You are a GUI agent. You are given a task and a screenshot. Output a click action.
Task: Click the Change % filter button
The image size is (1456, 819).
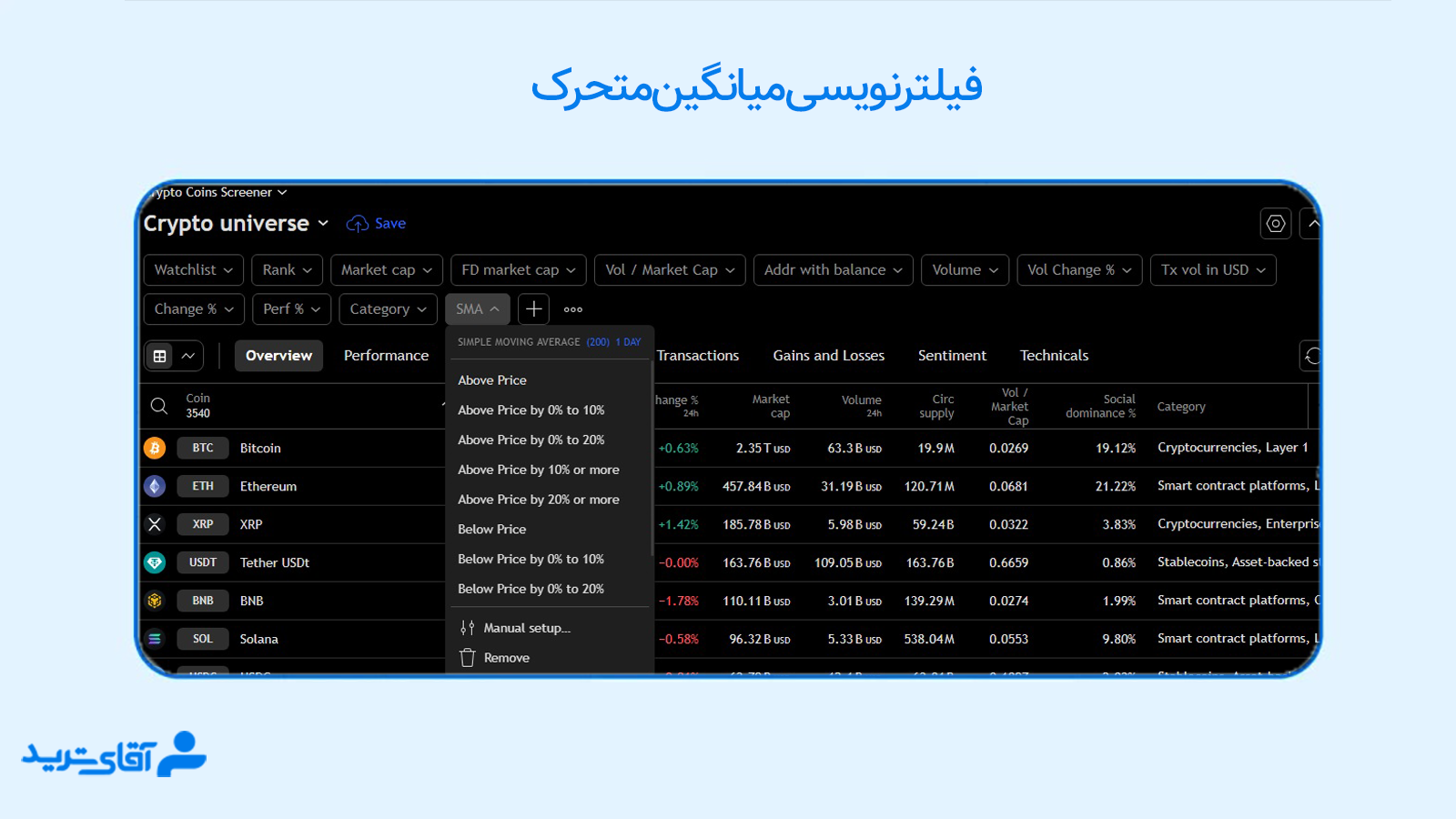tap(193, 308)
